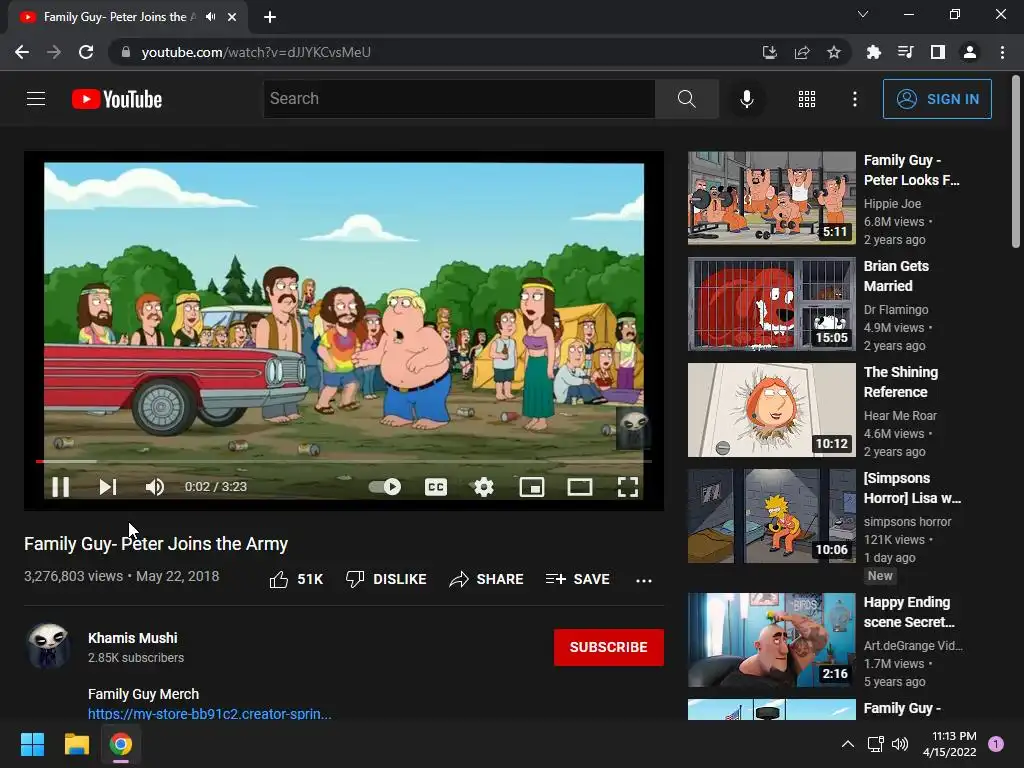Click the video title Peter Joins the Army
Image resolution: width=1024 pixels, height=768 pixels.
(x=156, y=543)
